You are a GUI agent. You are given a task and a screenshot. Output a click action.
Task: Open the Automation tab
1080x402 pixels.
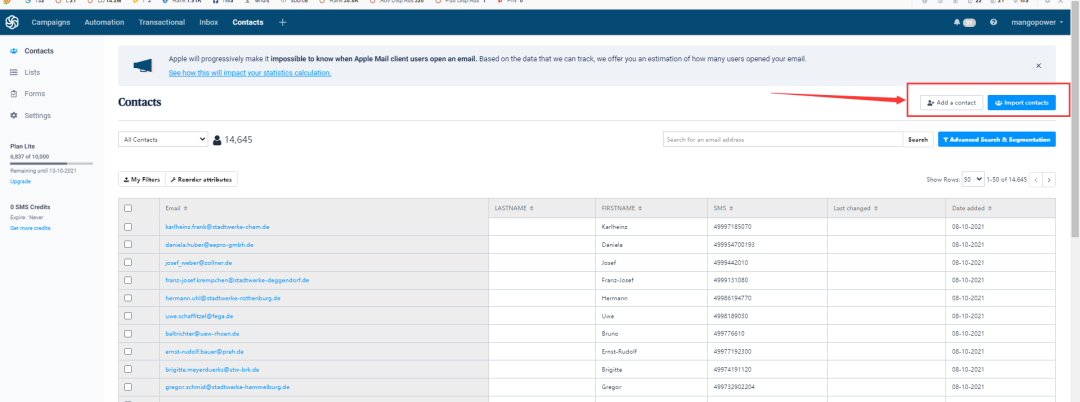pos(104,23)
